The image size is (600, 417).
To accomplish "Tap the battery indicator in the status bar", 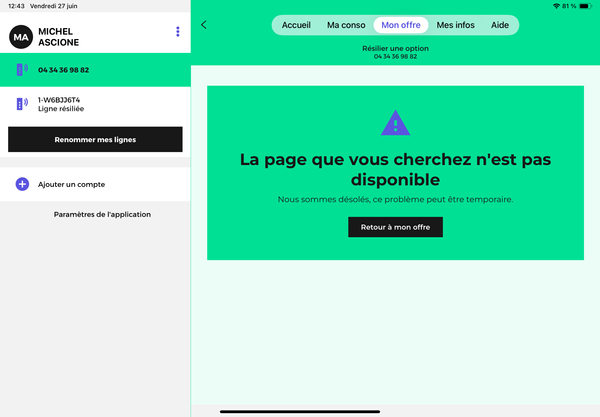I will pyautogui.click(x=587, y=6).
